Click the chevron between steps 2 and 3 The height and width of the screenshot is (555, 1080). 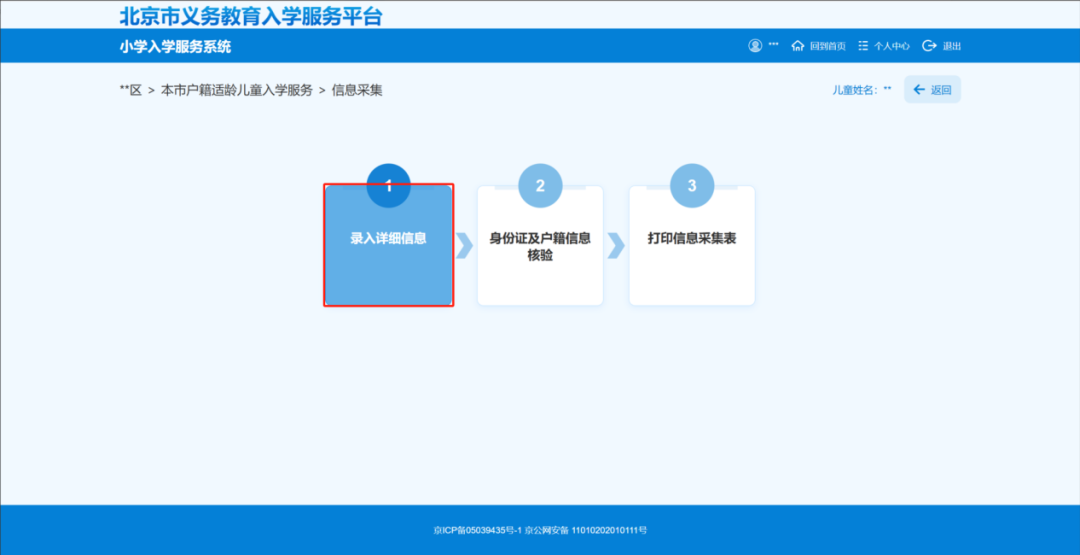(x=616, y=245)
